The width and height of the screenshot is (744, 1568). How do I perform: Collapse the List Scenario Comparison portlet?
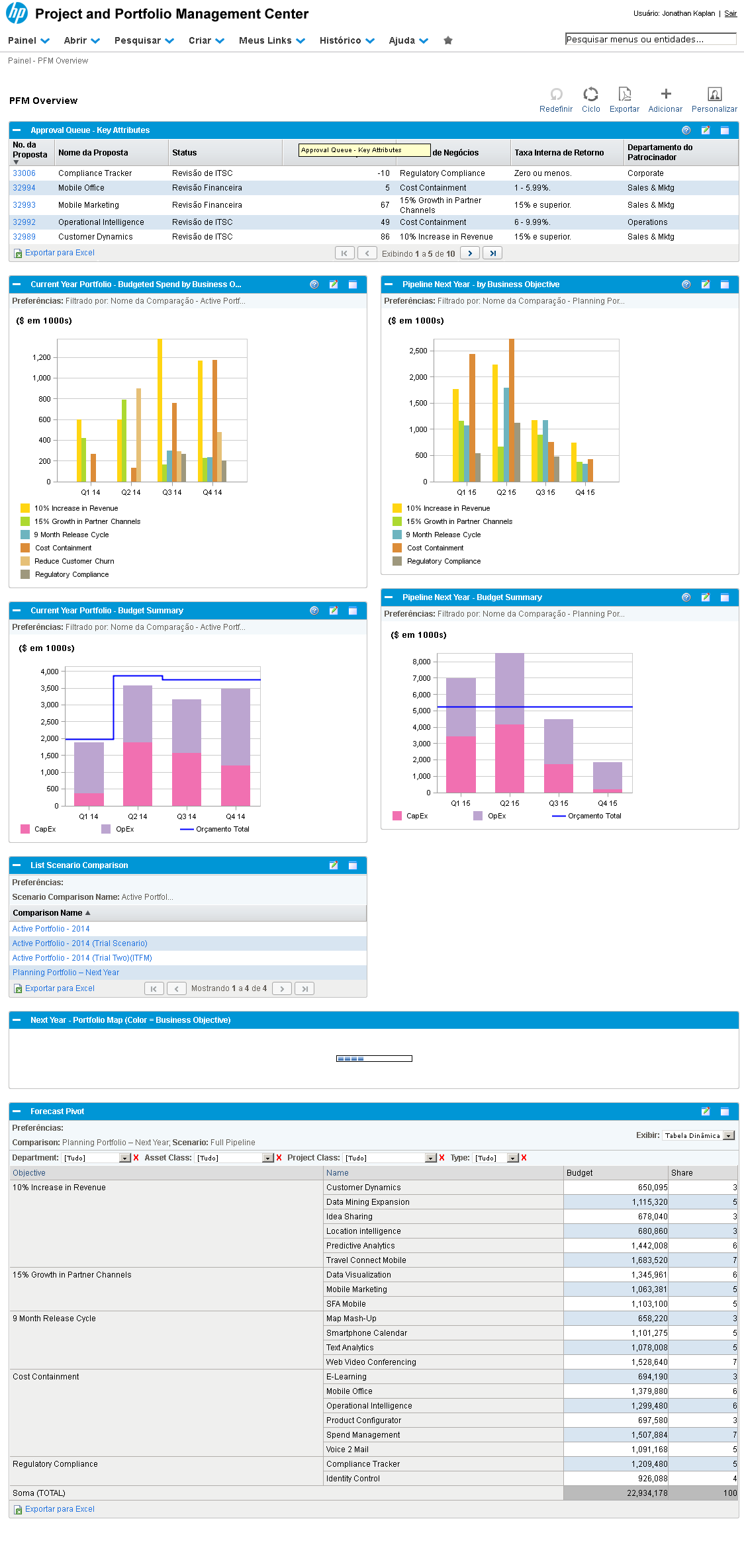pos(17,865)
